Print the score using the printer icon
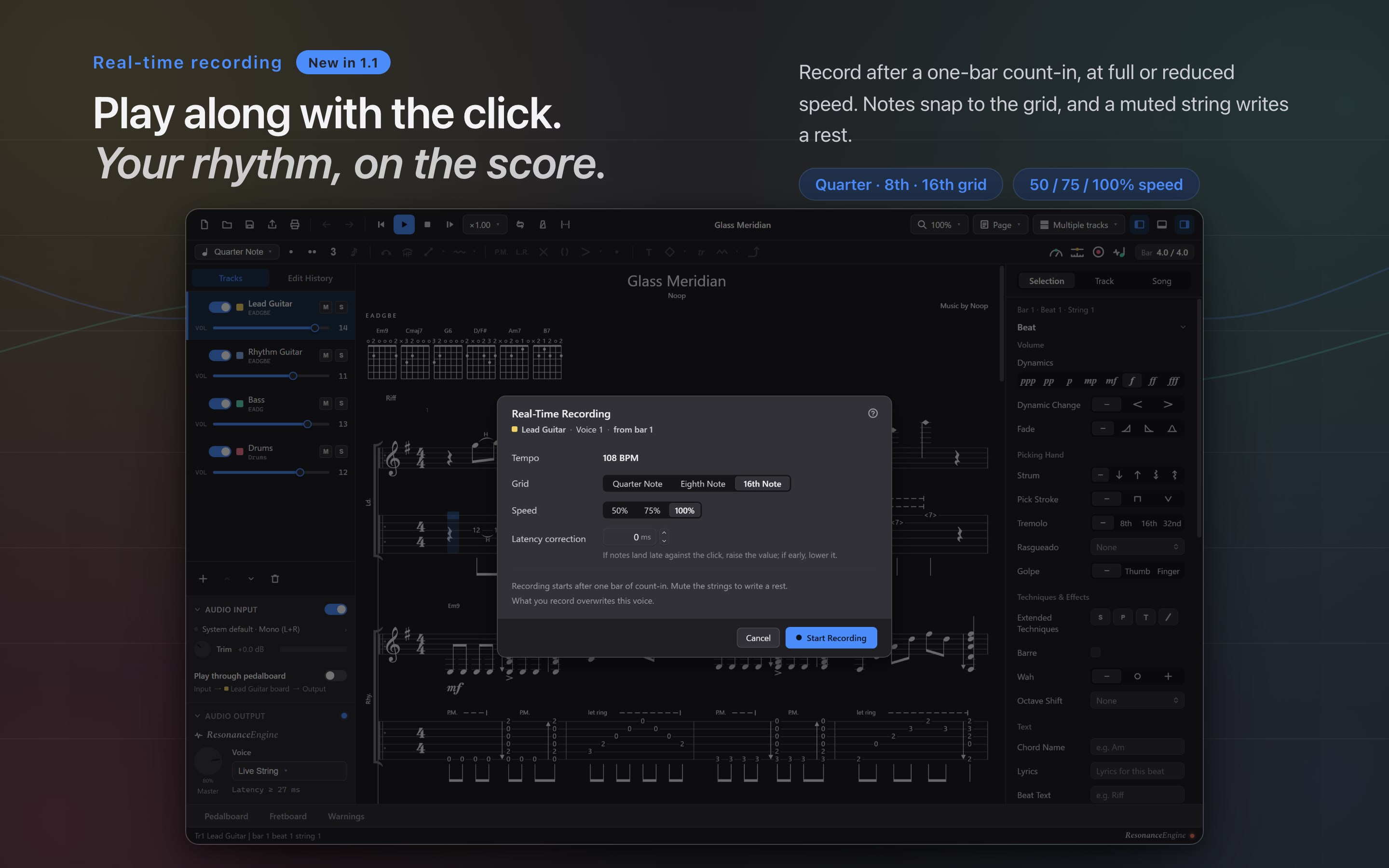The image size is (1389, 868). coord(295,224)
